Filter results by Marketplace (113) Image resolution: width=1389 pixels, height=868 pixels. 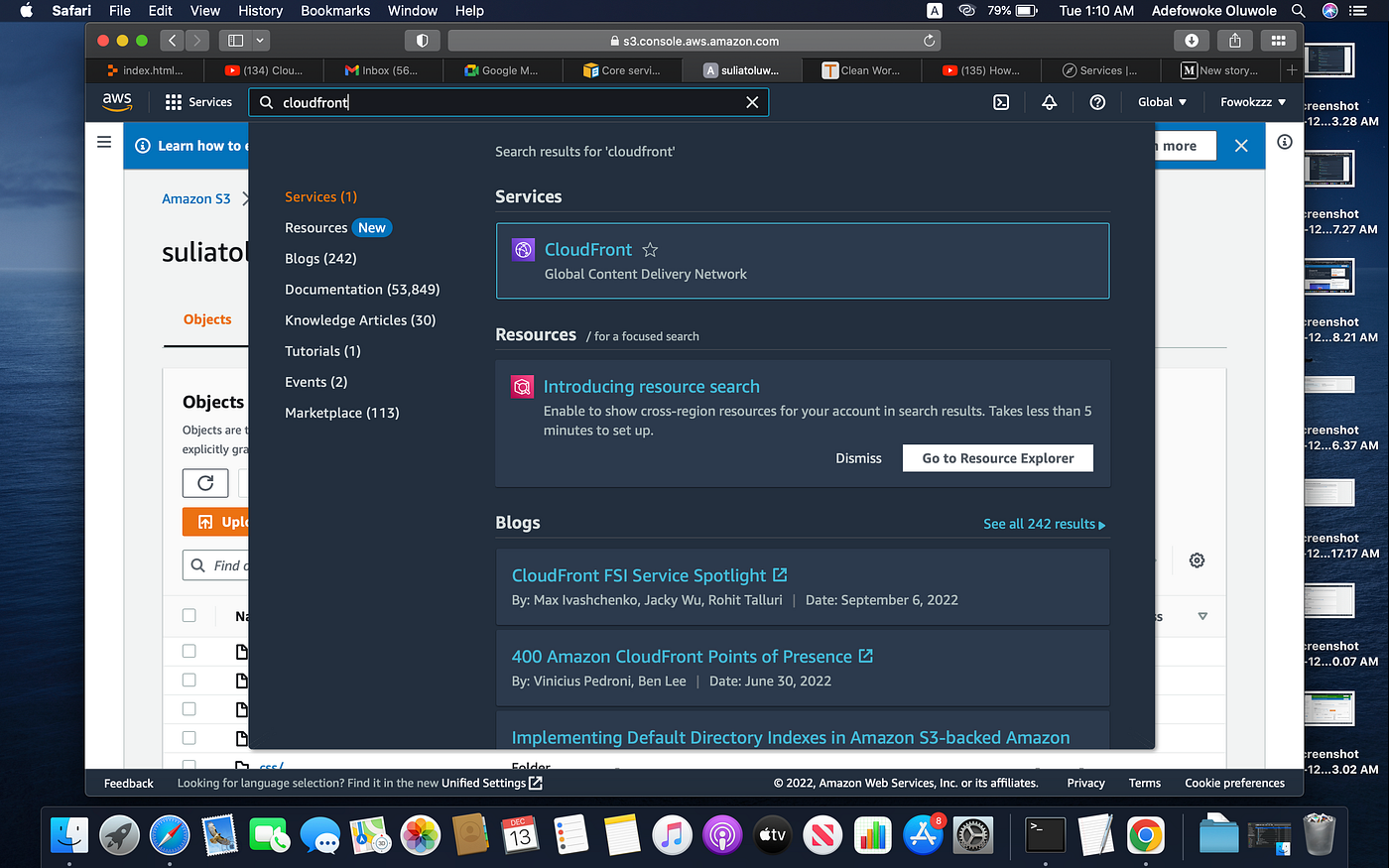point(341,412)
